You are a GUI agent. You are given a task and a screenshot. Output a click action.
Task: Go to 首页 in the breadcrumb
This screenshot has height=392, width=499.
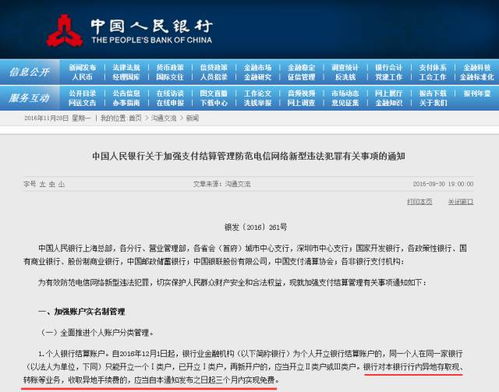click(135, 118)
